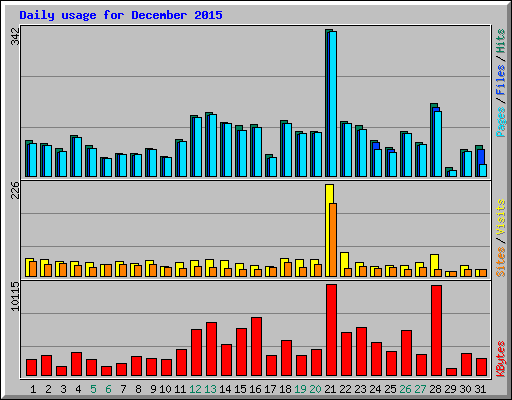Click the hits bar for day 17
512x400 pixels.
pos(268,165)
